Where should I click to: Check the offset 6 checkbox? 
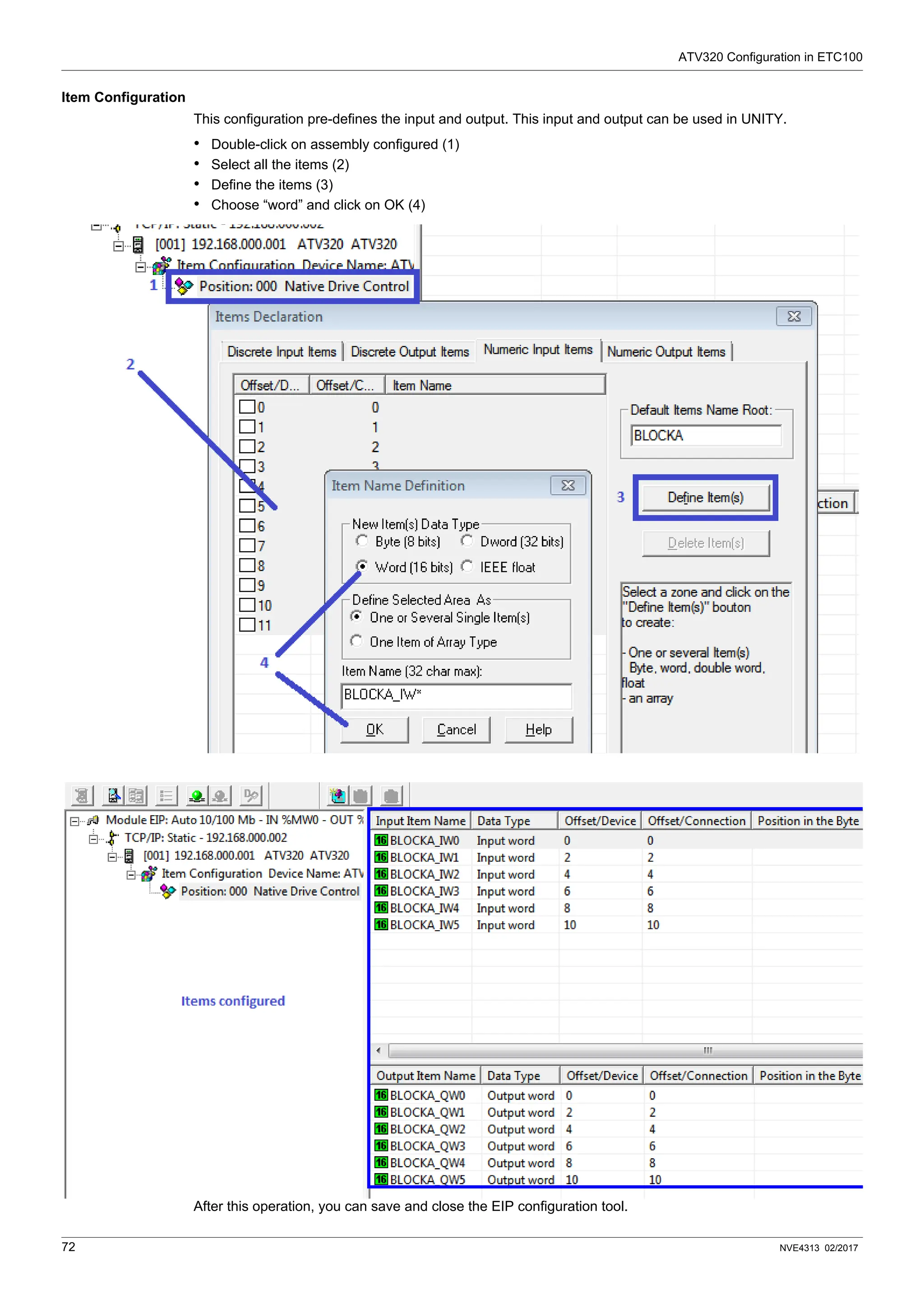pyautogui.click(x=247, y=525)
